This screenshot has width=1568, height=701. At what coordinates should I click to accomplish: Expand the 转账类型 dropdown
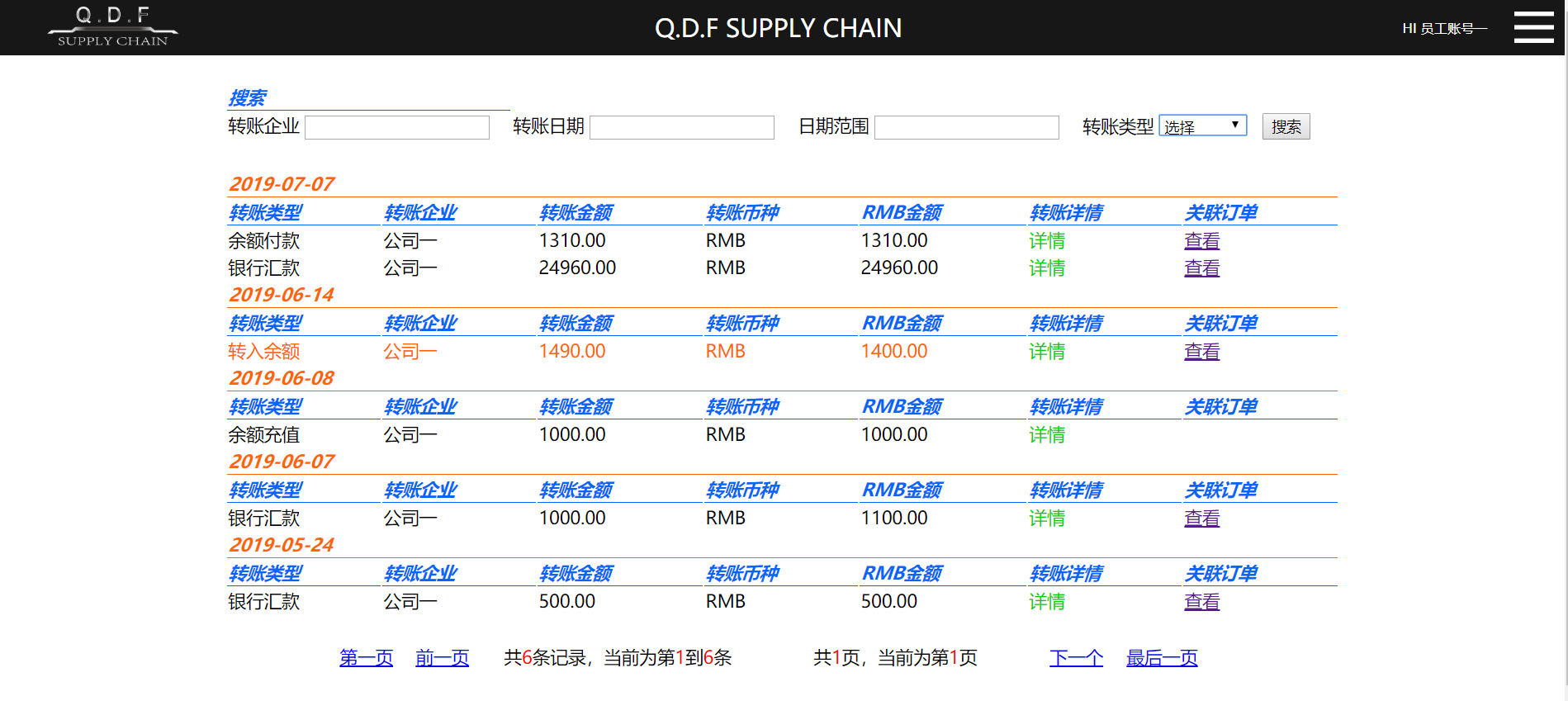1202,126
